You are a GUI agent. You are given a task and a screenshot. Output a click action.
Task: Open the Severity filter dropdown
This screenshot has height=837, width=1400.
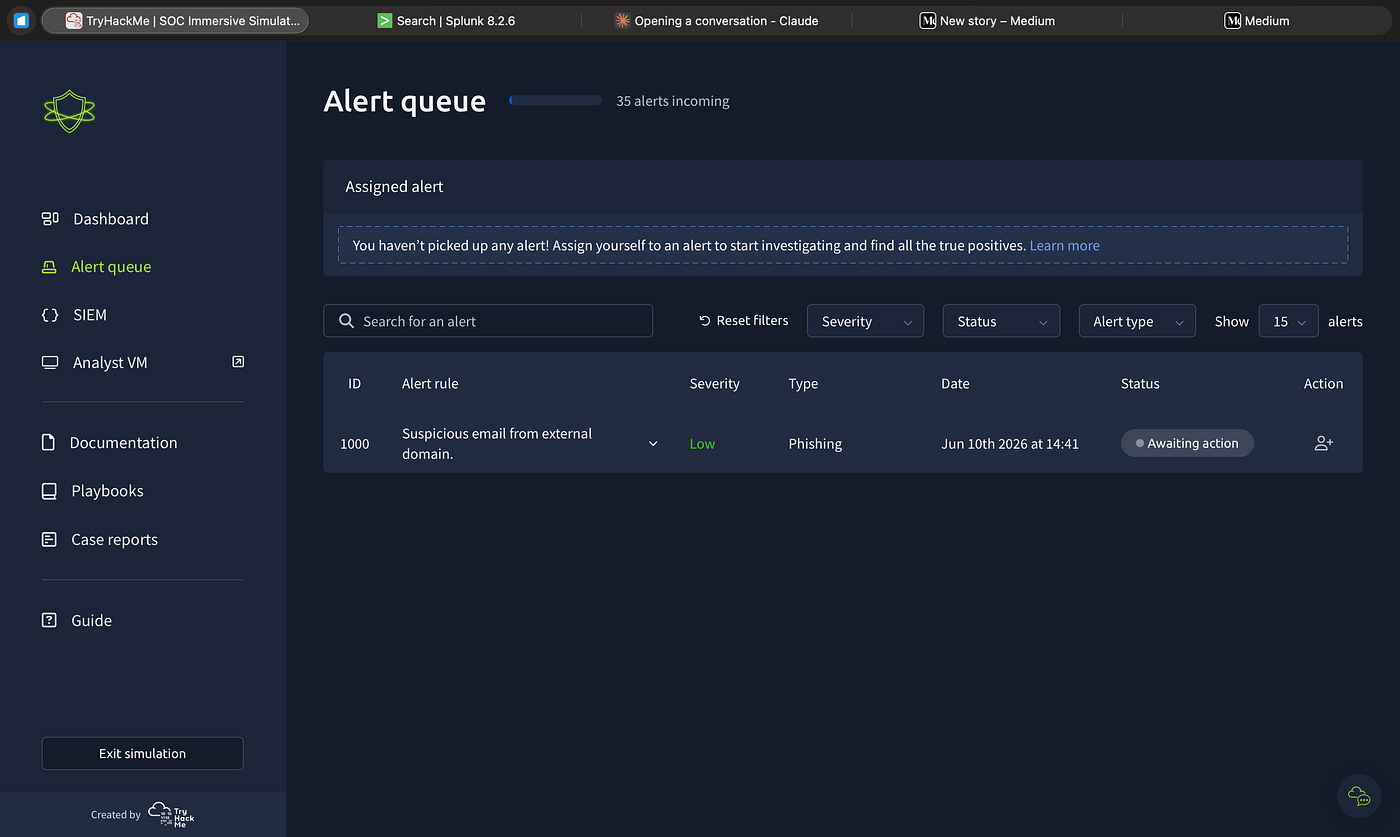coord(865,321)
